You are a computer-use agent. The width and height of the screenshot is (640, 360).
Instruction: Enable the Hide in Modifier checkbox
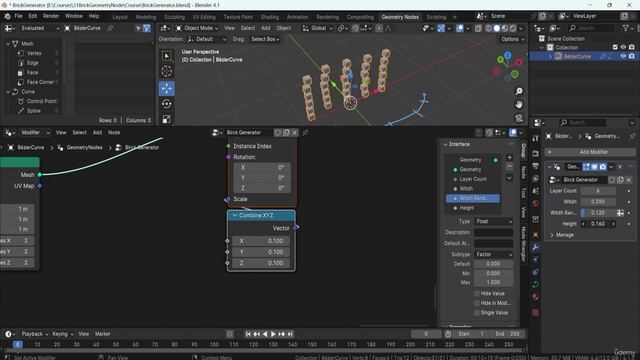coord(476,303)
